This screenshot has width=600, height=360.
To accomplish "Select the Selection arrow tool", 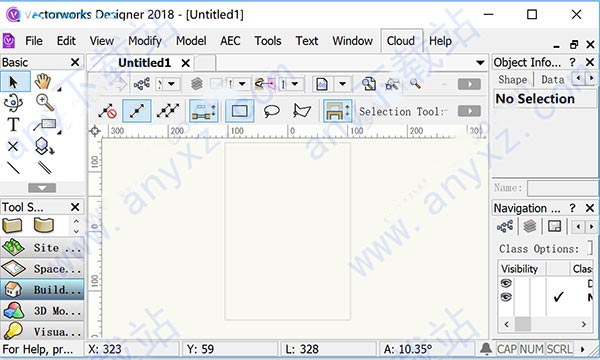I will 15,81.
